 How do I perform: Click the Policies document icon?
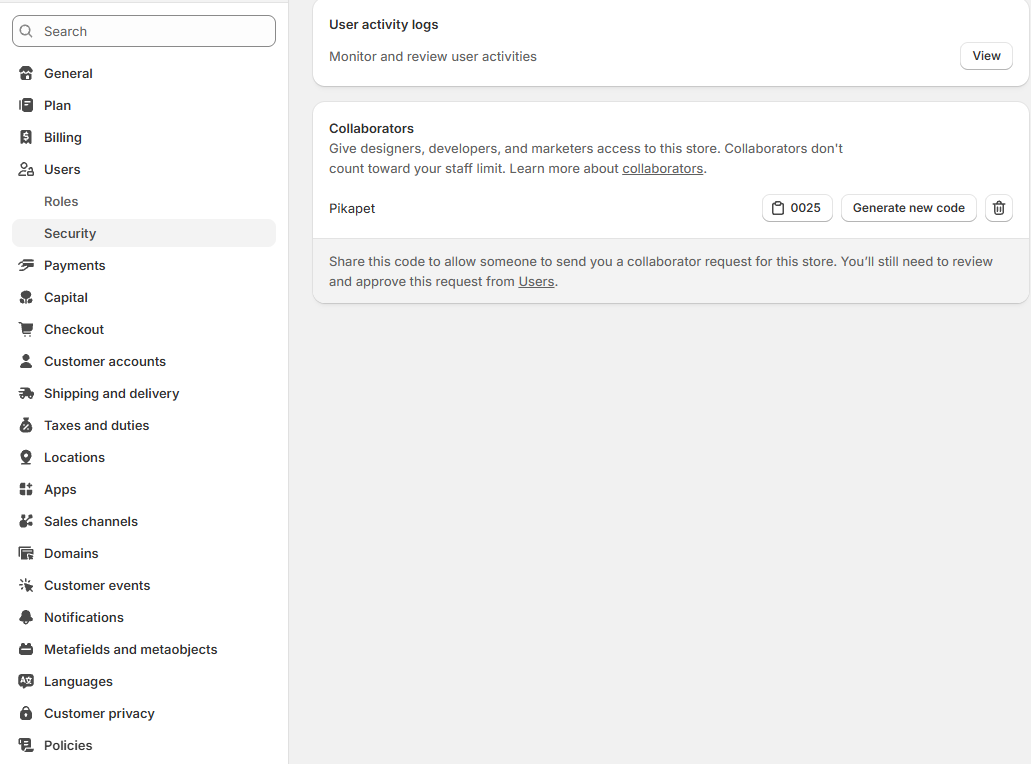tap(26, 745)
